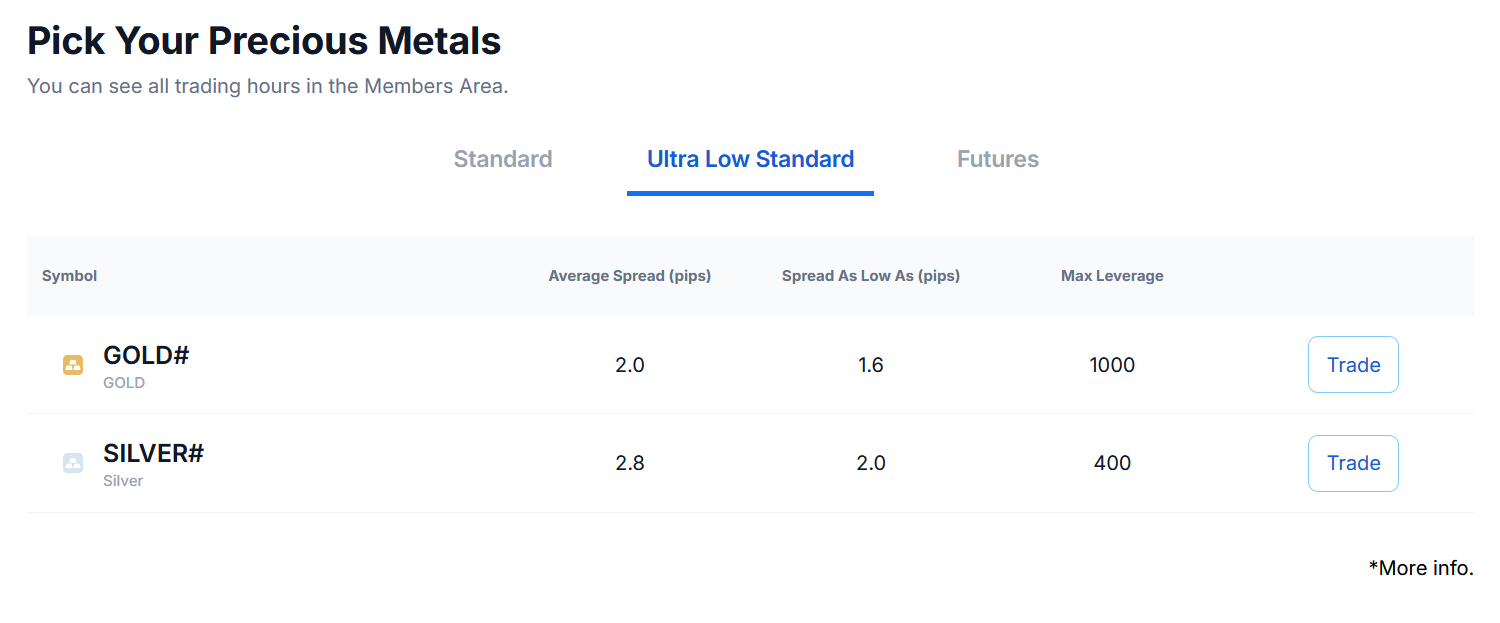Click the SILVER# symbol name
The height and width of the screenshot is (623, 1500).
[x=153, y=453]
